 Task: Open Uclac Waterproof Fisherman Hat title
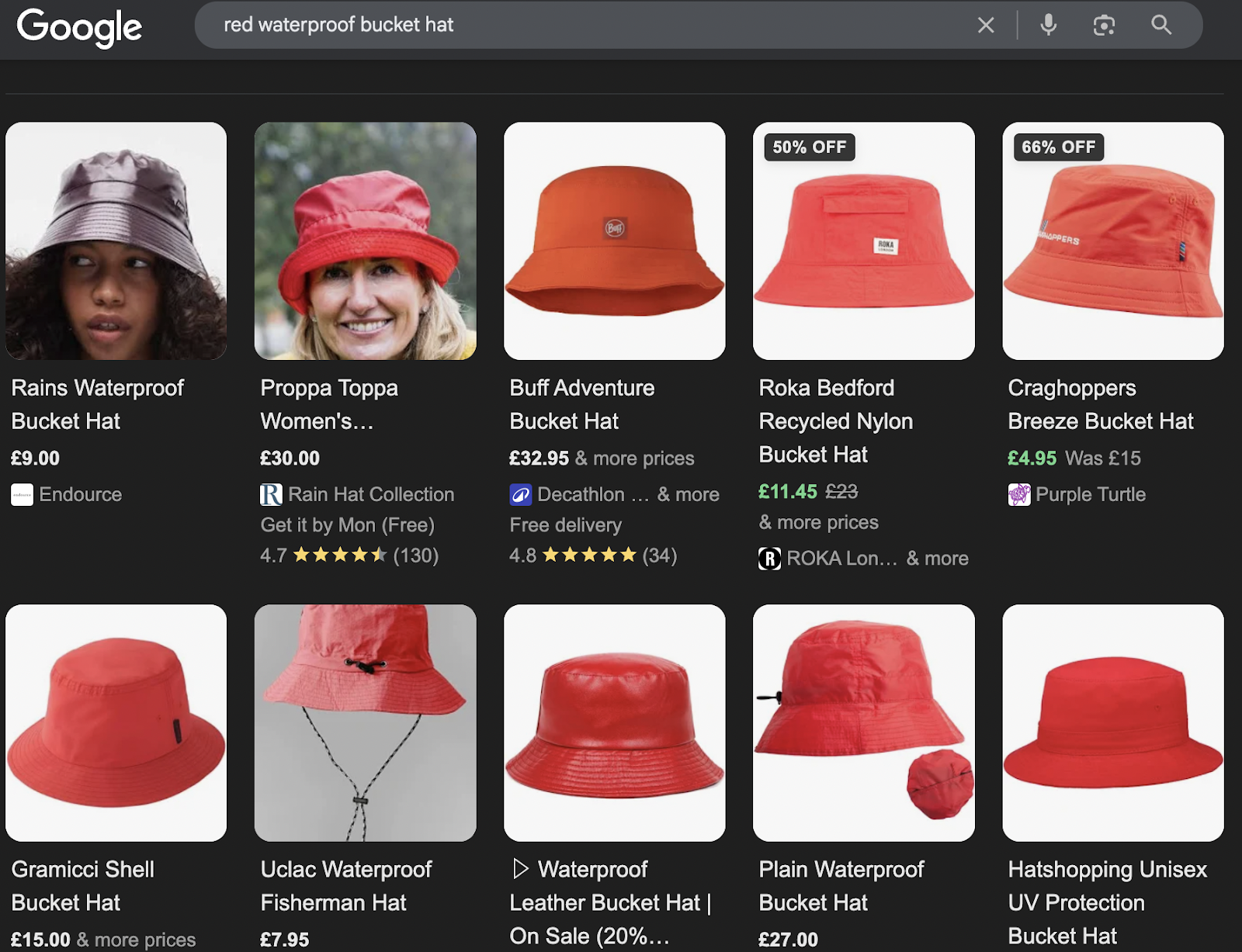coord(346,886)
